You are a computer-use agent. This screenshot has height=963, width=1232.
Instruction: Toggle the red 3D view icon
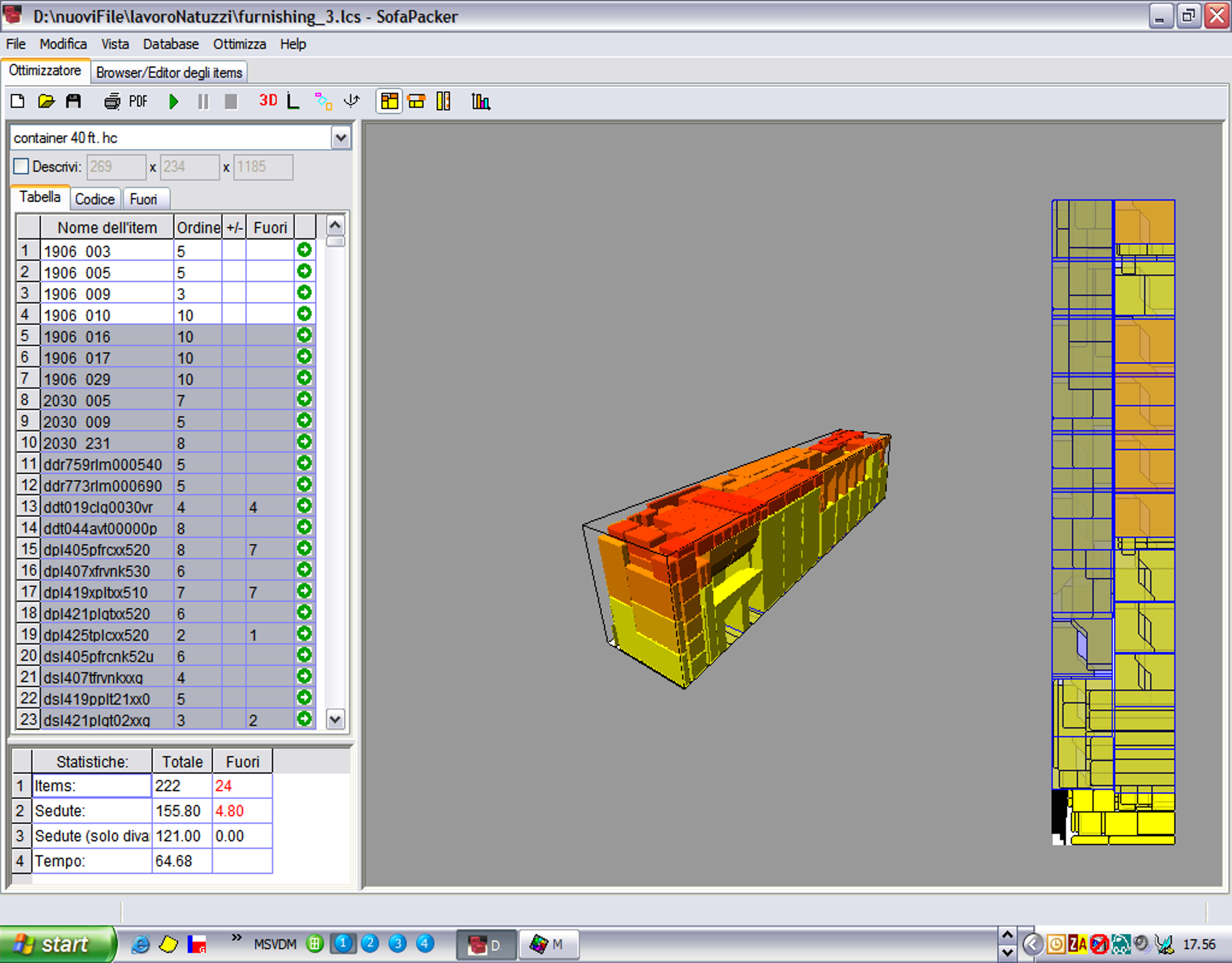point(268,100)
